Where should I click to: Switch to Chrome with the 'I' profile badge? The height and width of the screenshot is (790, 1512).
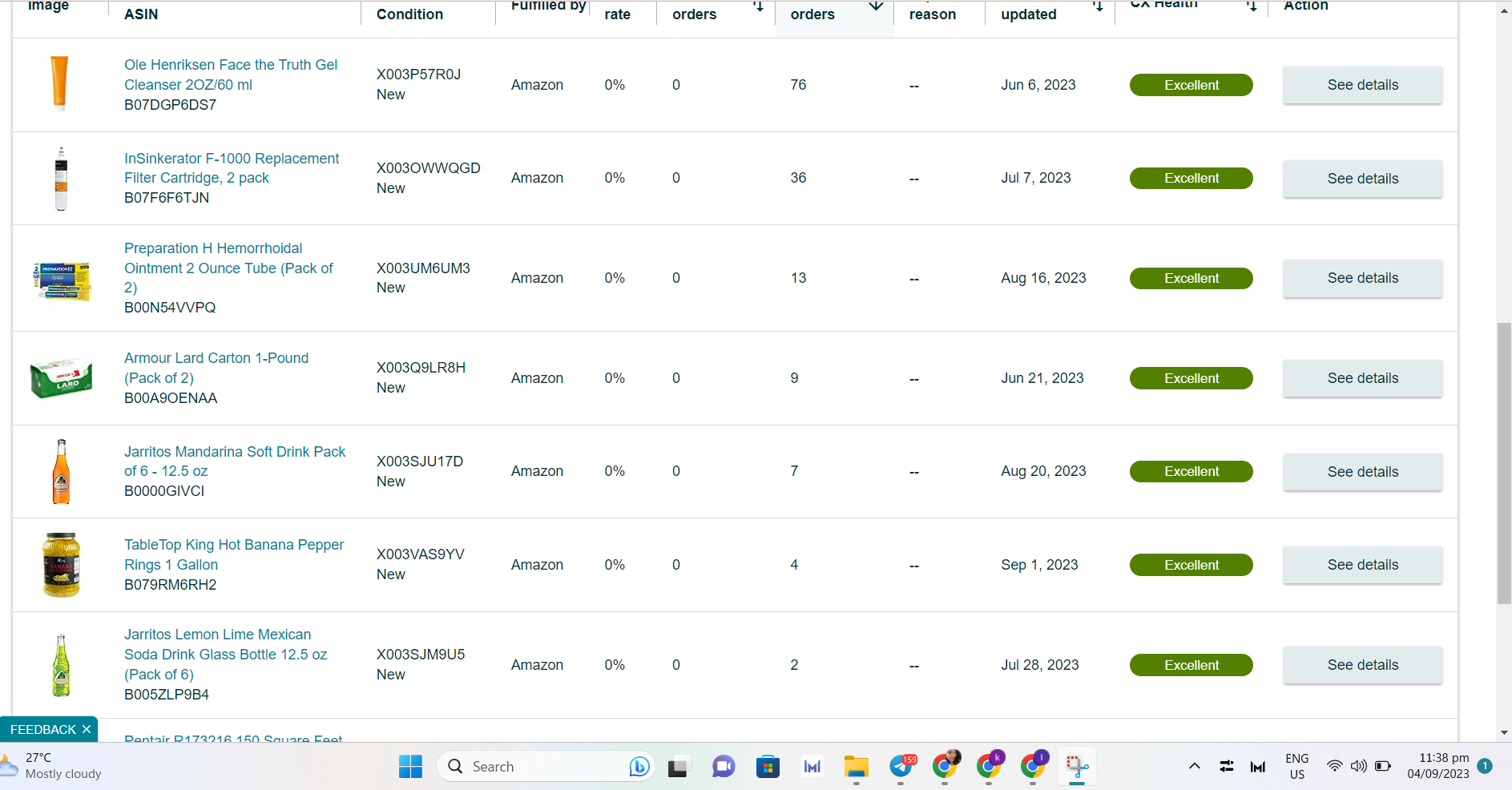point(1034,766)
